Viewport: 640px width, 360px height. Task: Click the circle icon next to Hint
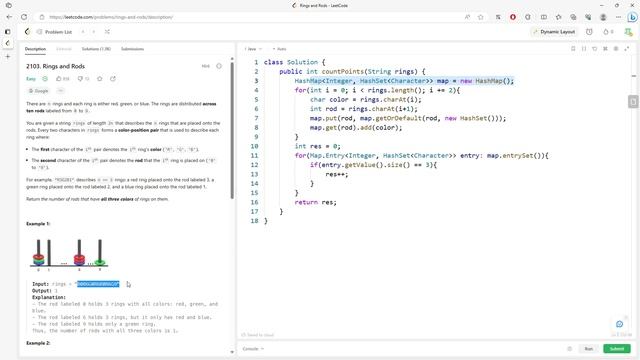pos(219,66)
